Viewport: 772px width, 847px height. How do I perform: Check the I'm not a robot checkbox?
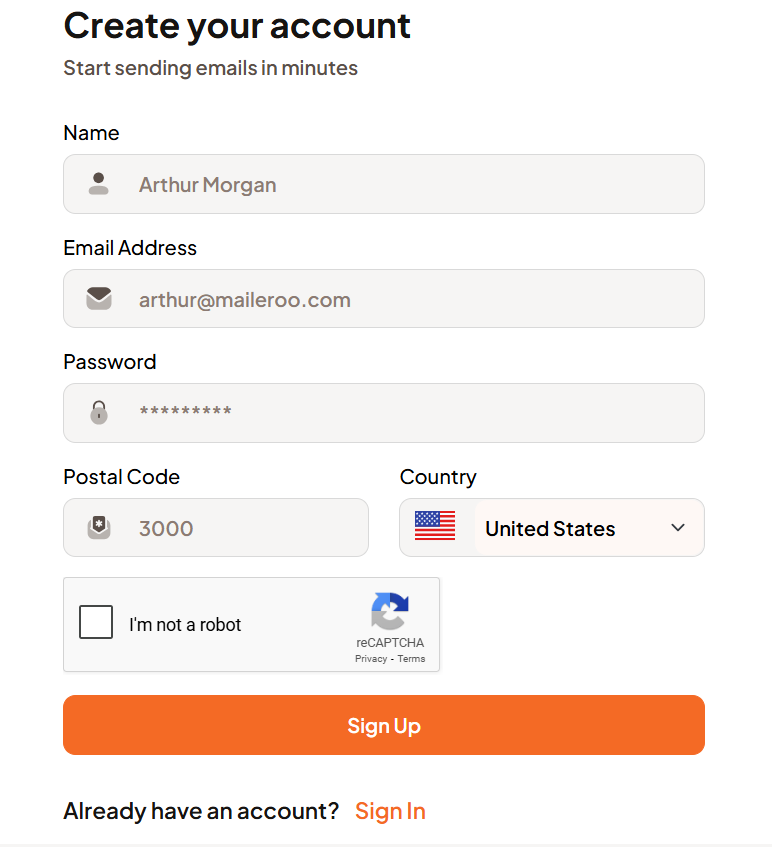click(95, 622)
